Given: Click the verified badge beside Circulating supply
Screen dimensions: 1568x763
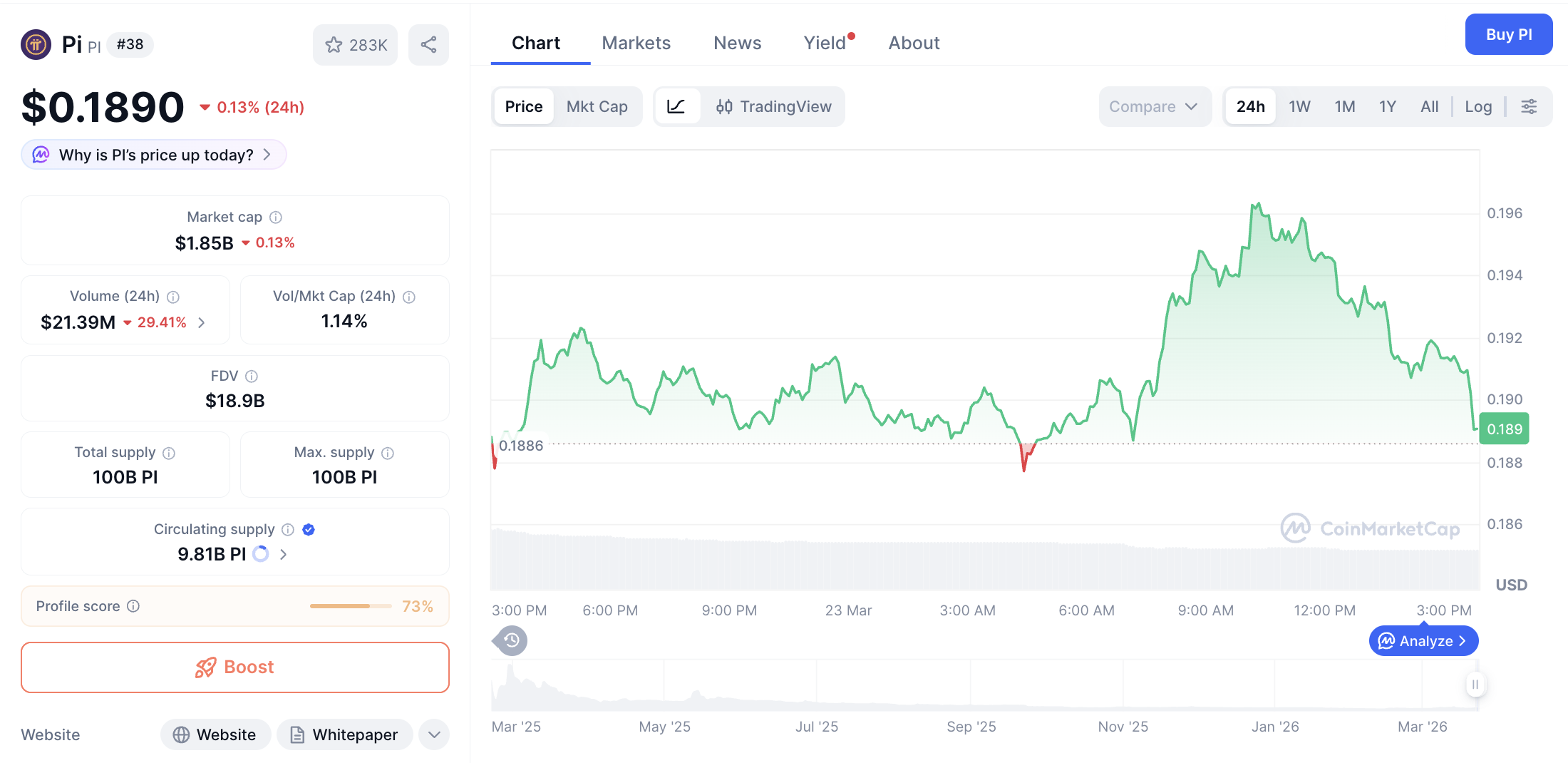Looking at the screenshot, I should tap(309, 529).
